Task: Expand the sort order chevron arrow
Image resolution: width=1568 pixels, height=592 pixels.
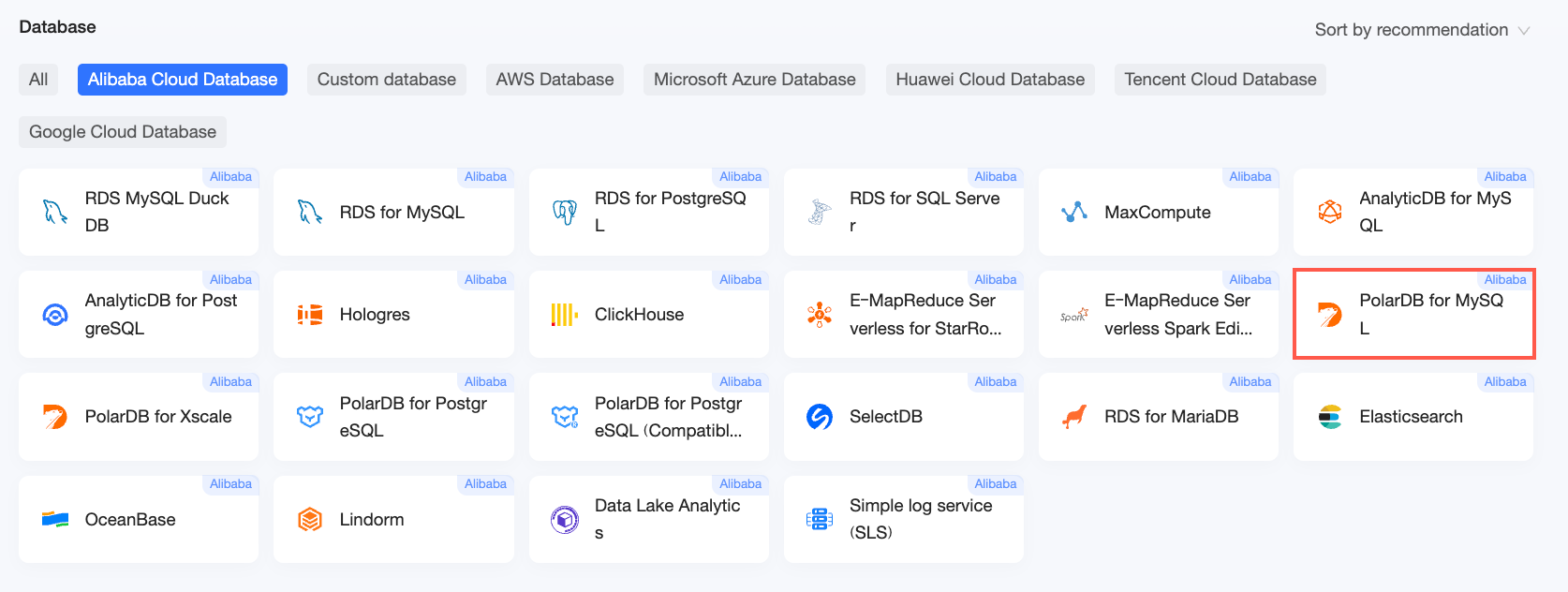Action: point(1523,31)
